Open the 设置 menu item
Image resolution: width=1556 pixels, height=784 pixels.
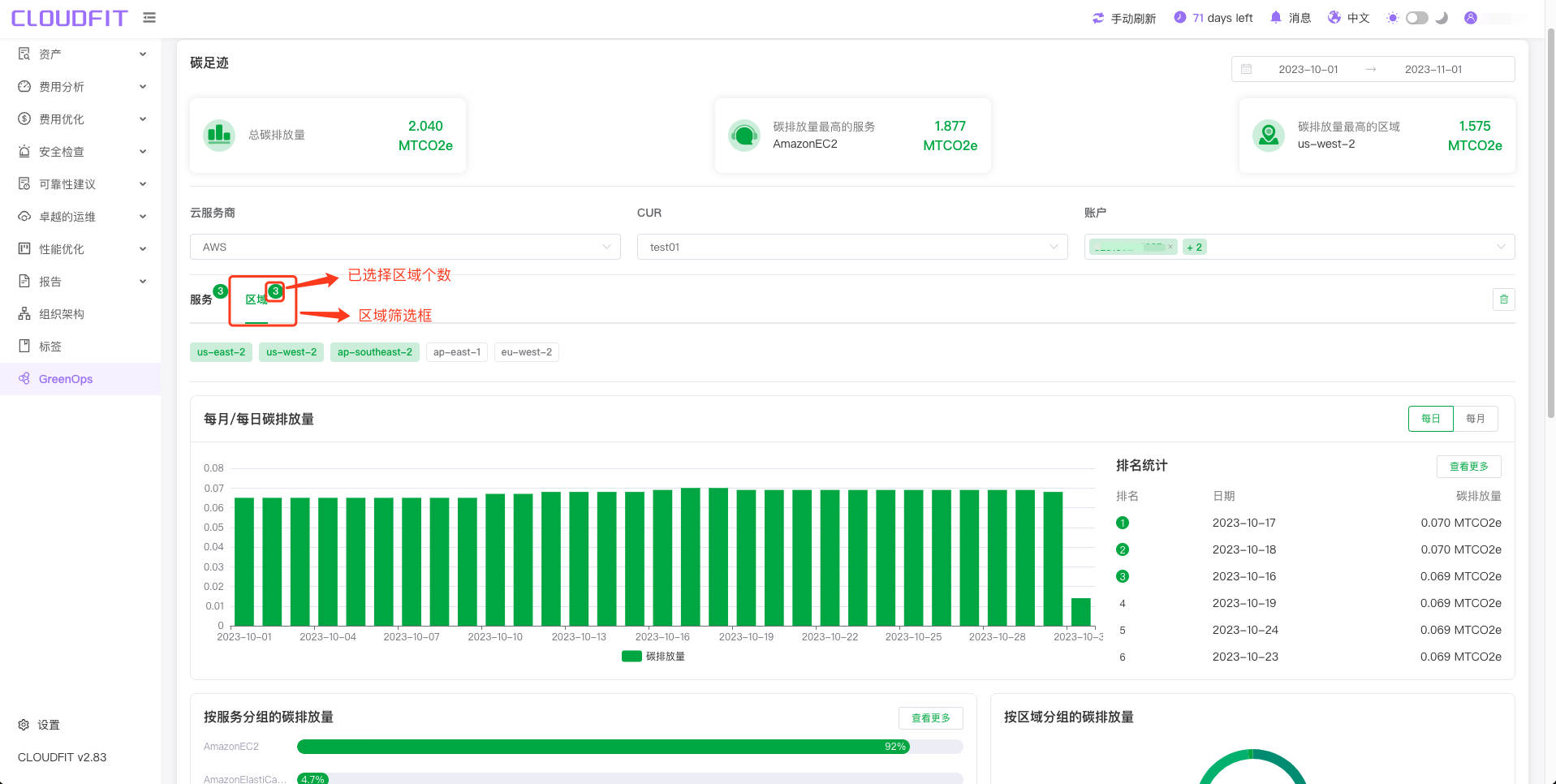80,725
